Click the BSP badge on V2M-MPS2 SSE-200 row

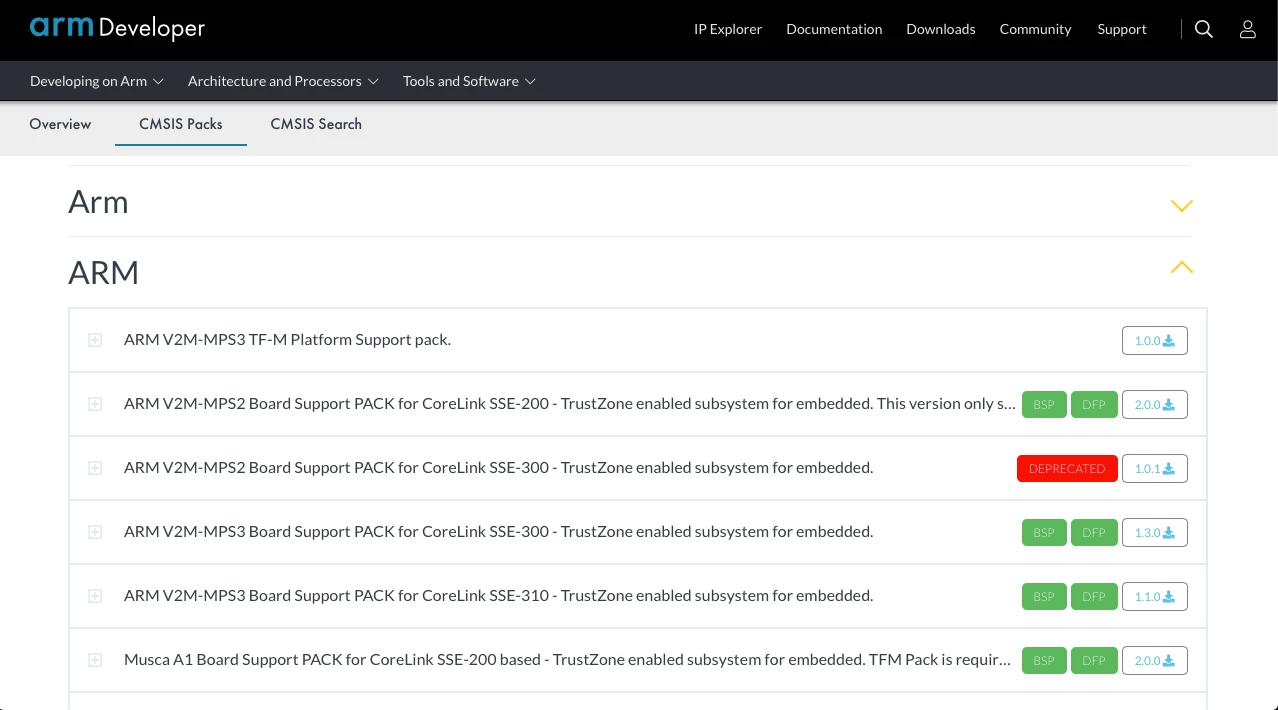click(1044, 404)
